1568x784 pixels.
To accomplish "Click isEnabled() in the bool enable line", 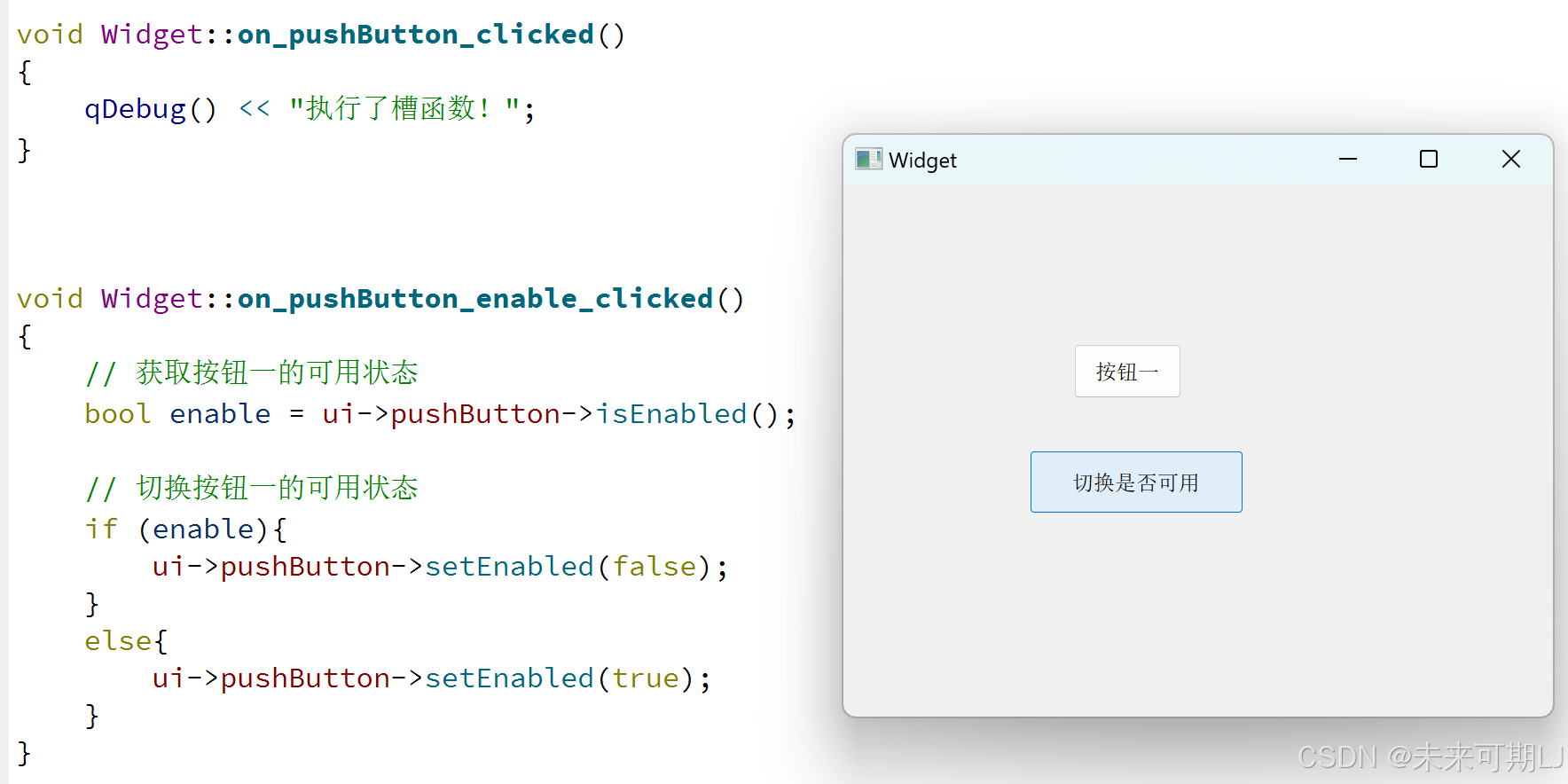I will (x=687, y=414).
